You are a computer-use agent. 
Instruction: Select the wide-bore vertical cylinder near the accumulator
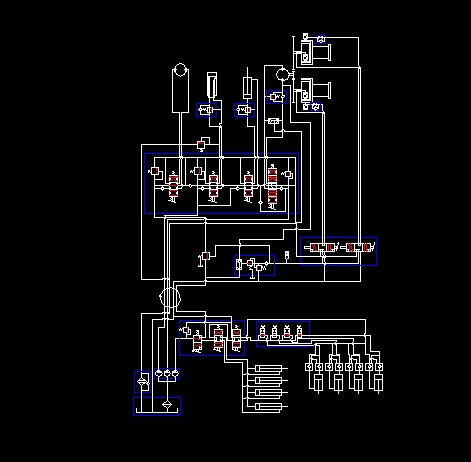pos(212,85)
